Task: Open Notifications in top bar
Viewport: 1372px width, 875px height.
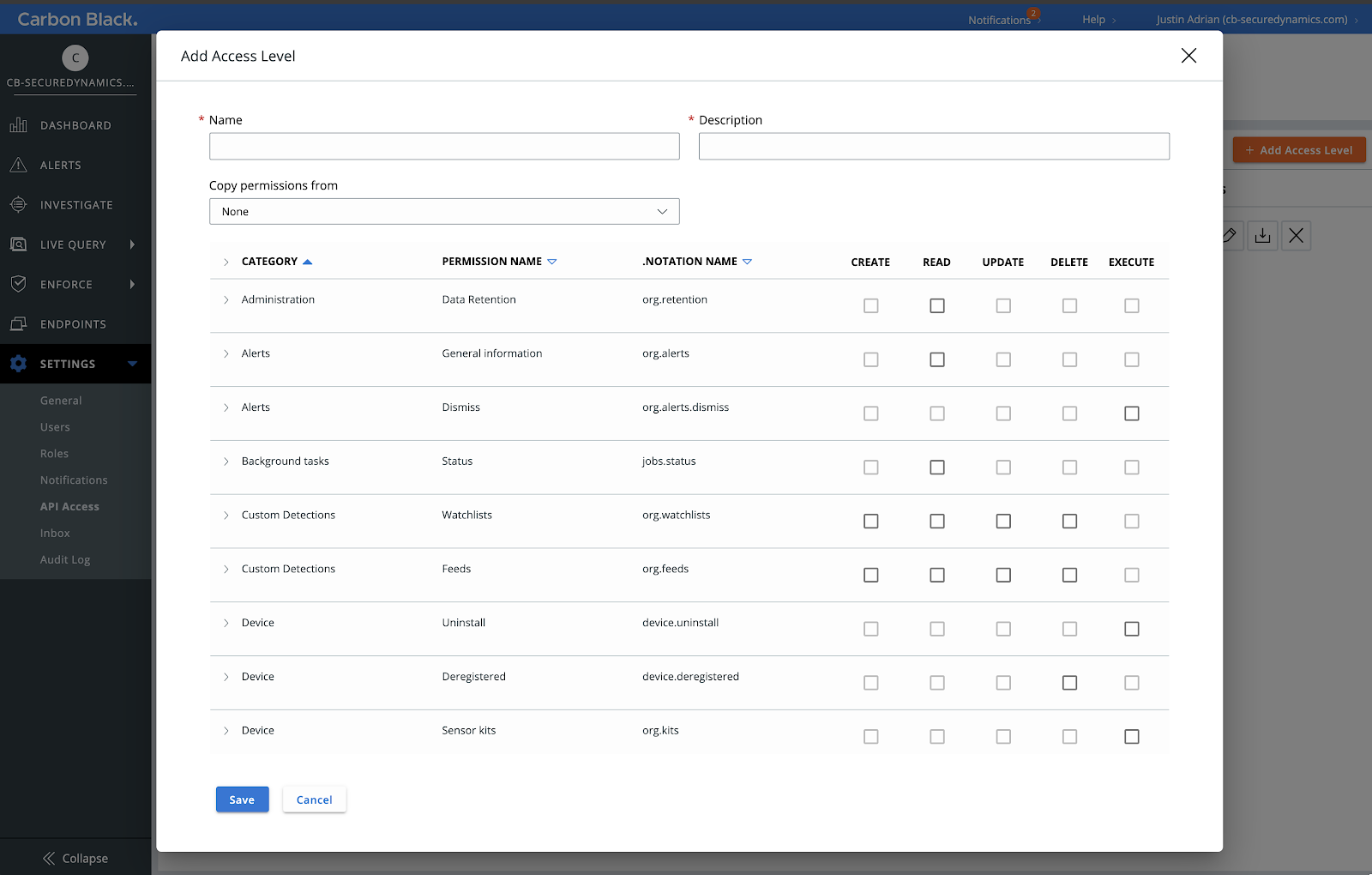Action: pyautogui.click(x=999, y=20)
